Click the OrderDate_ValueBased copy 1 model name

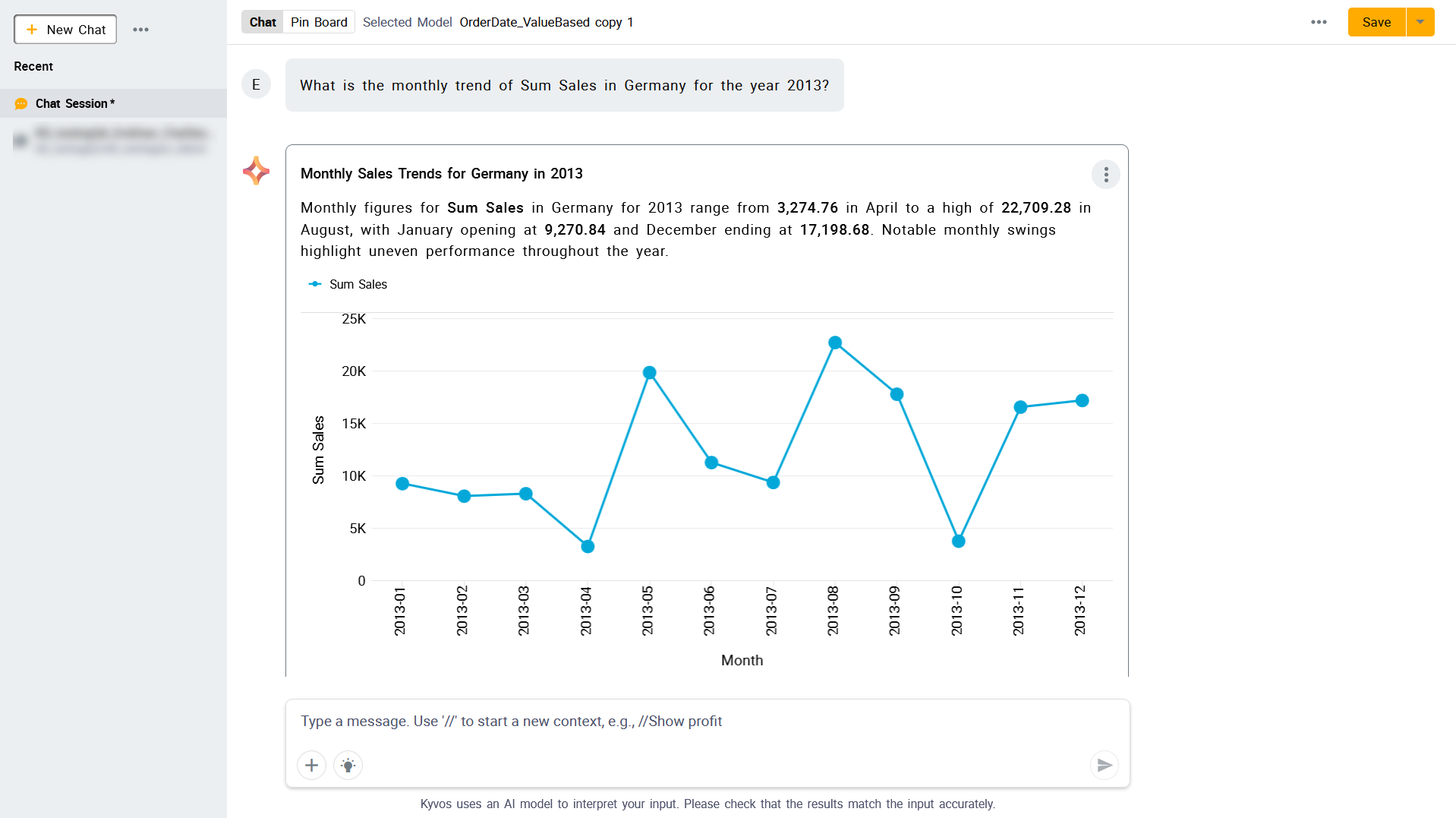pyautogui.click(x=547, y=22)
